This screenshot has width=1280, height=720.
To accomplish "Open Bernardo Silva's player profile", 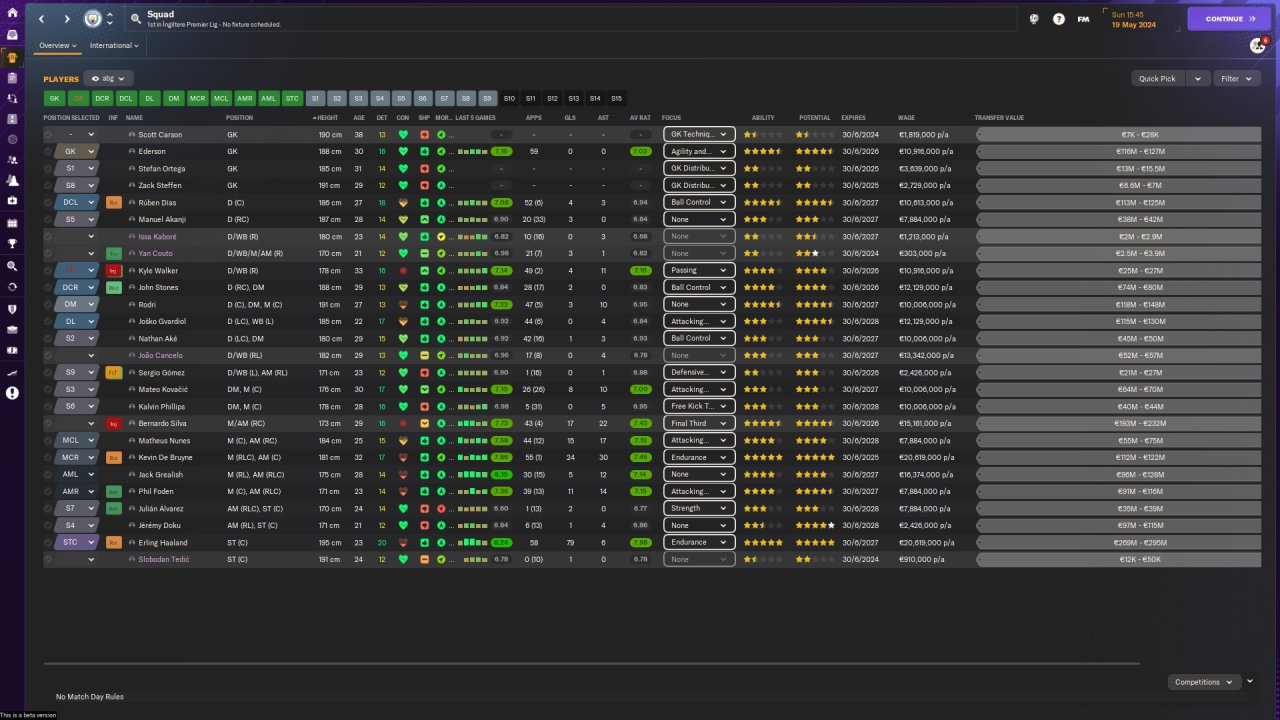I will 165,424.
